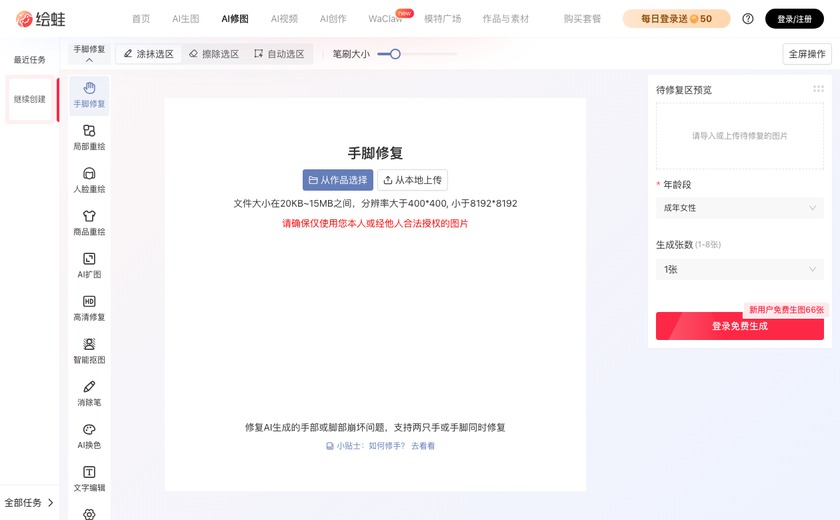
Task: Open 购买套餐 menu
Action: tap(582, 19)
